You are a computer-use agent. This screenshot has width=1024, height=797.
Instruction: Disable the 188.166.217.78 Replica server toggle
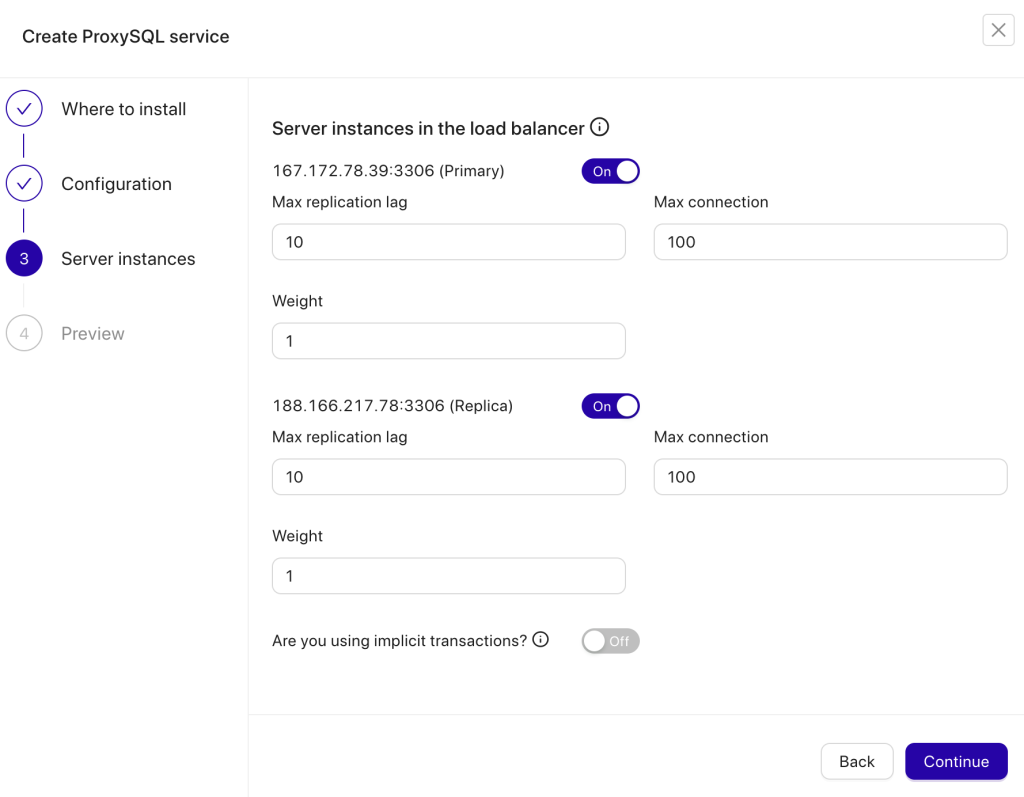click(610, 406)
